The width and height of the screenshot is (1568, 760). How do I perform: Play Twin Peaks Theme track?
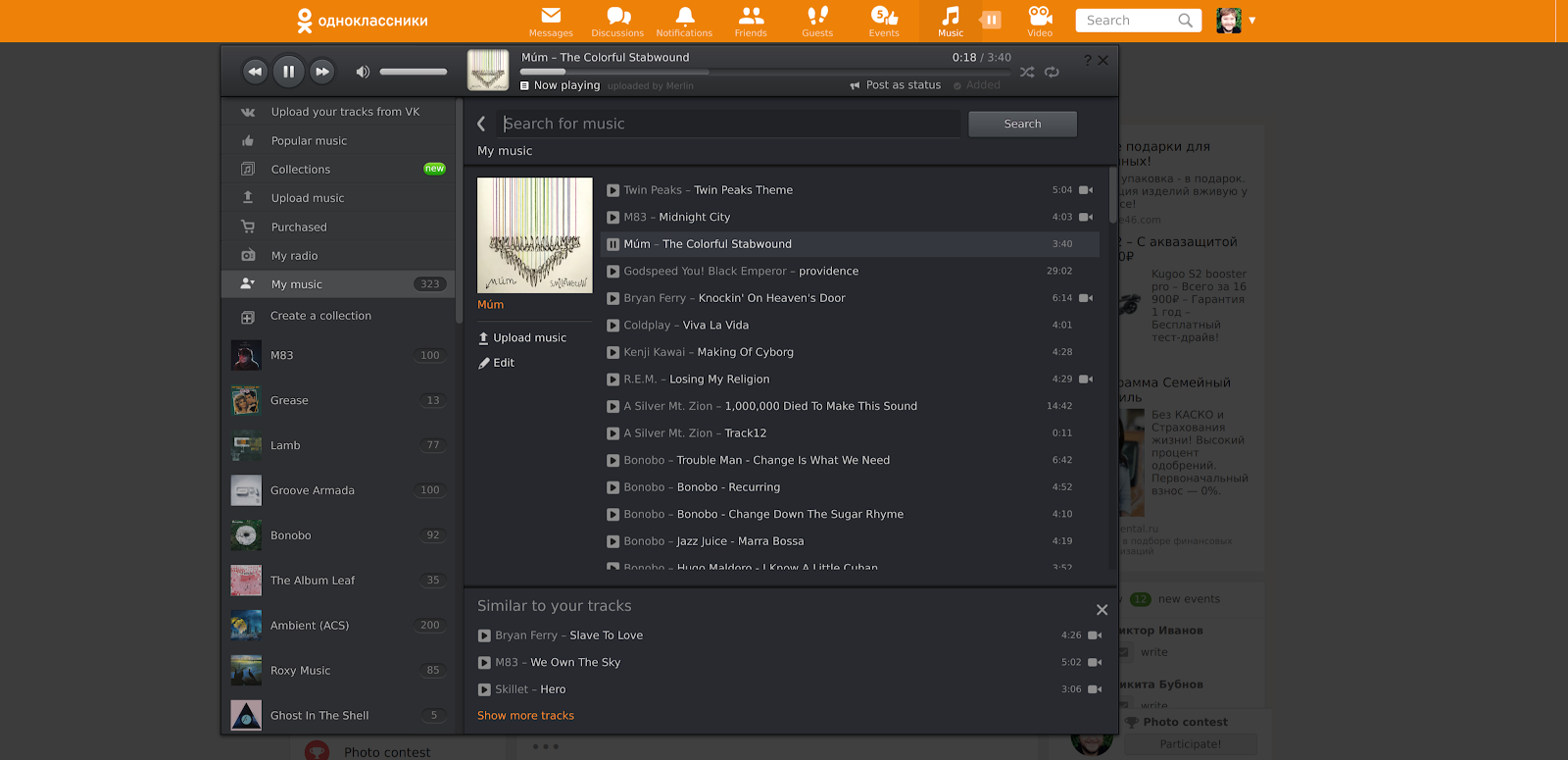point(612,190)
